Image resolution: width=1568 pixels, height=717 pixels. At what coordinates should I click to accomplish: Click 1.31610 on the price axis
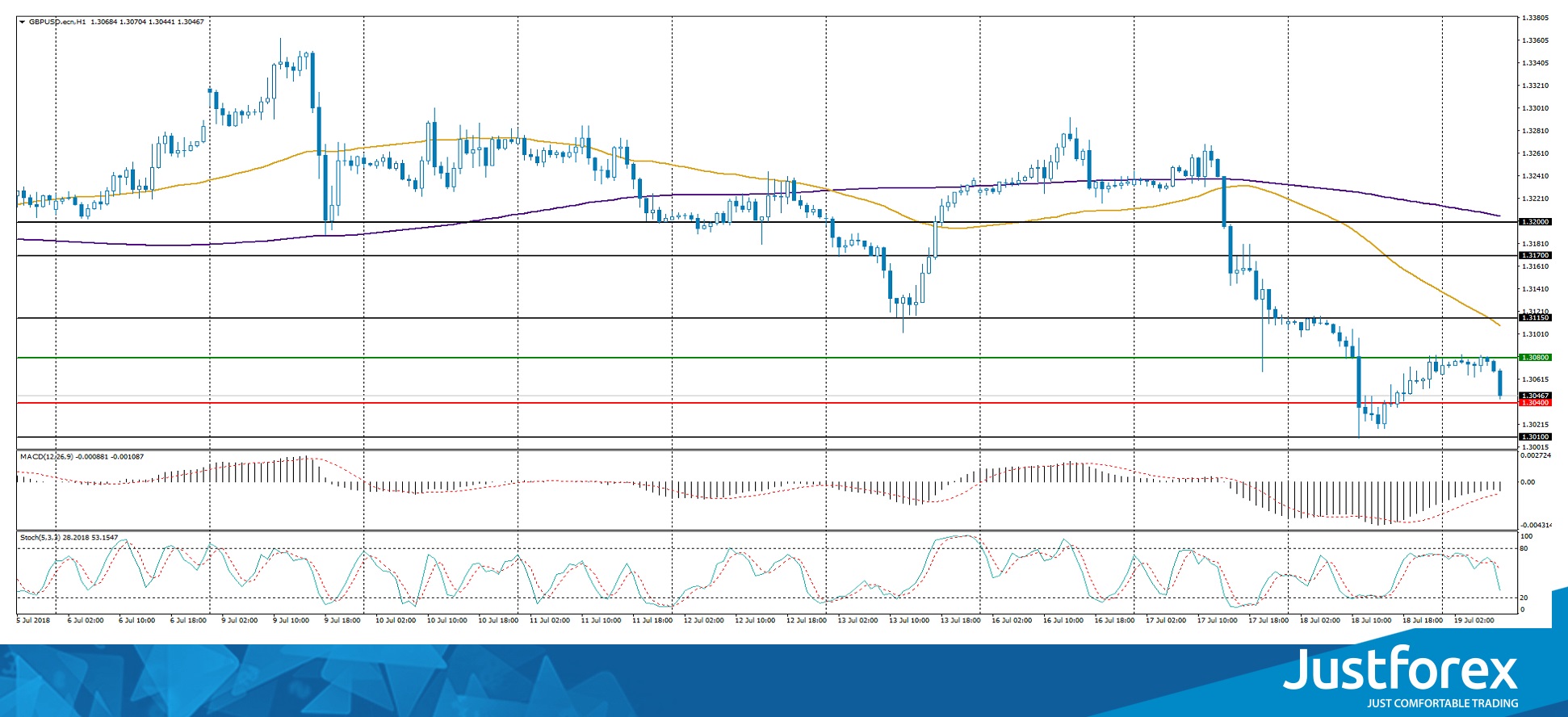[1535, 266]
